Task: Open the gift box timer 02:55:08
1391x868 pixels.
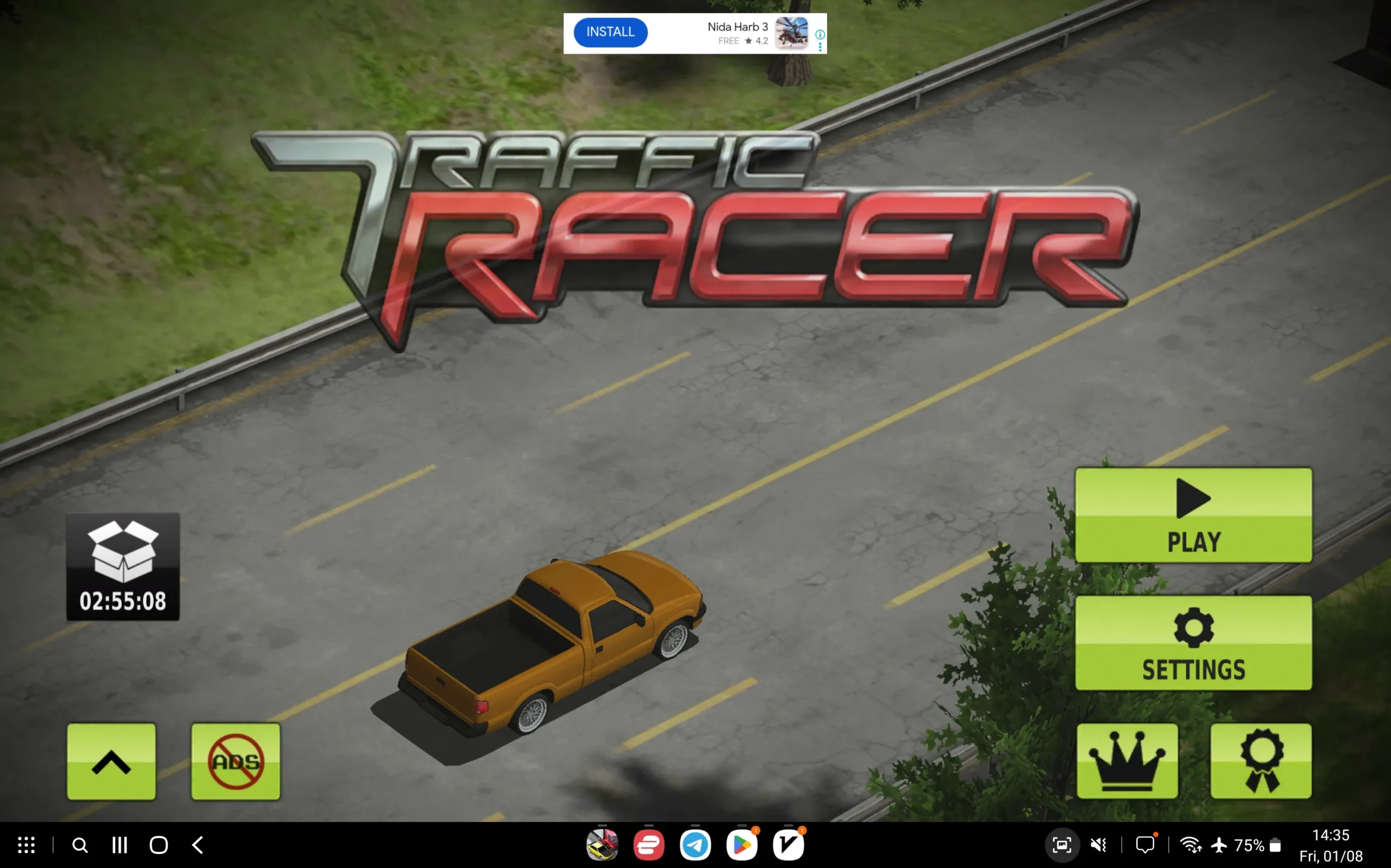Action: [x=123, y=567]
